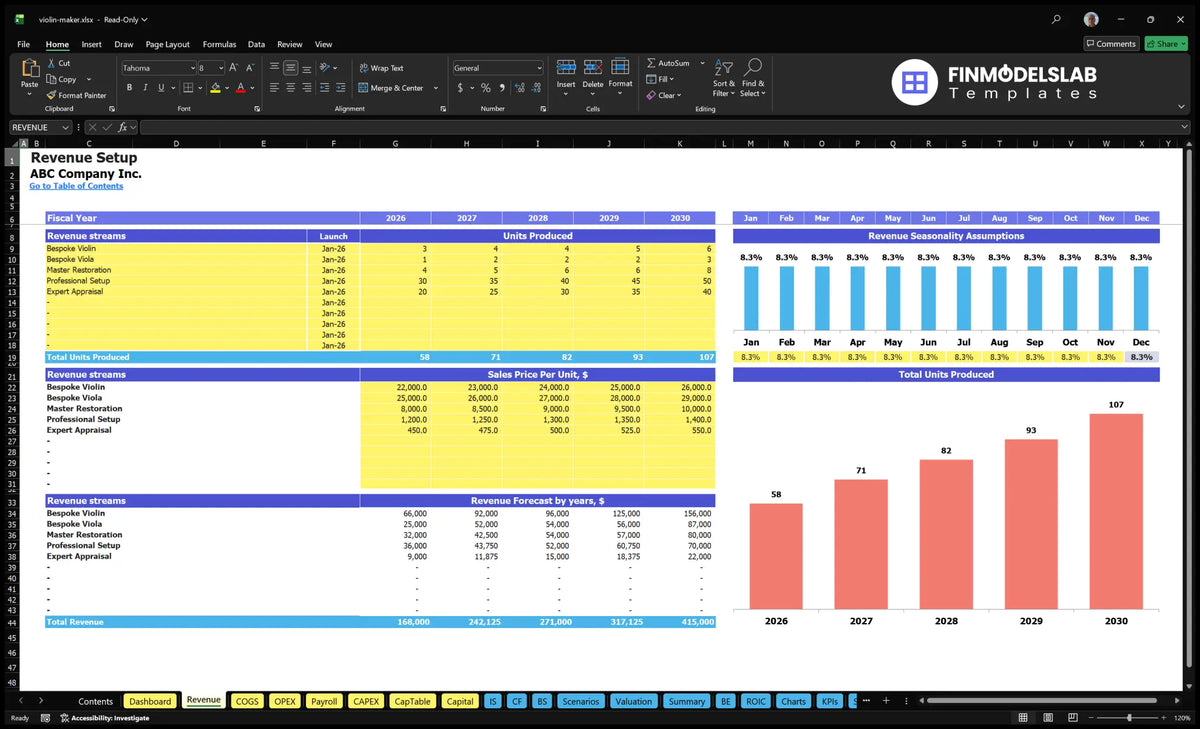Click the Increase Font Size icon
This screenshot has height=729, width=1200.
(x=234, y=68)
